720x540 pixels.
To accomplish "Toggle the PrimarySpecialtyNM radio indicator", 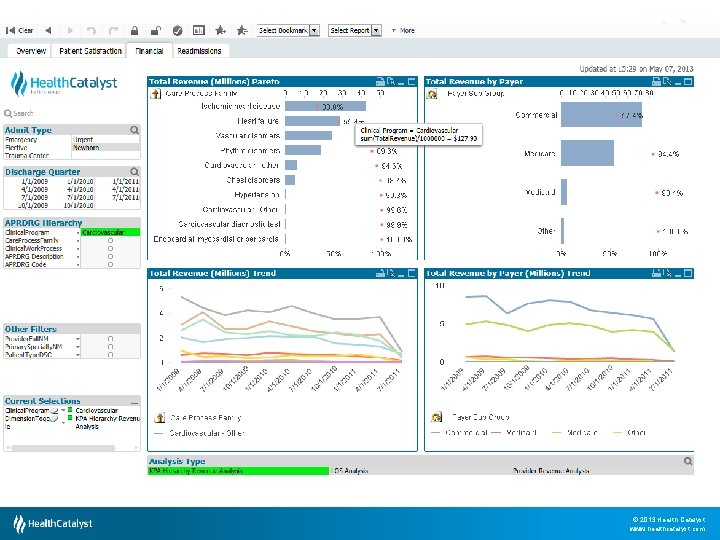I will 110,347.
